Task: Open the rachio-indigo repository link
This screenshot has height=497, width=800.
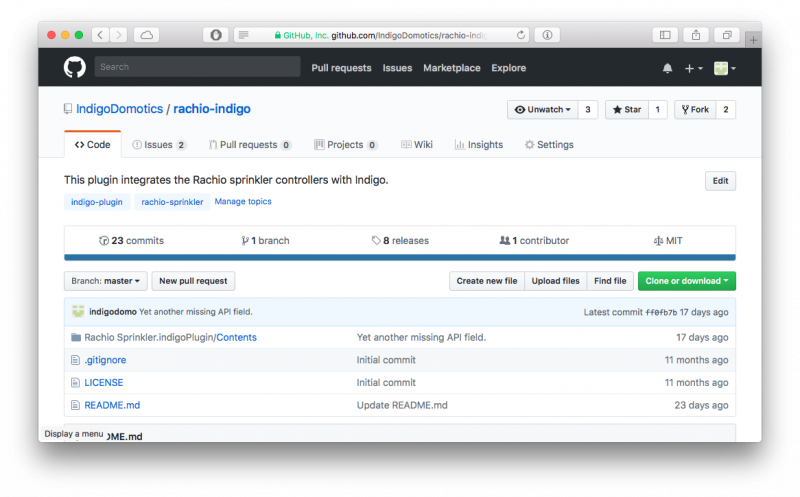Action: [212, 109]
